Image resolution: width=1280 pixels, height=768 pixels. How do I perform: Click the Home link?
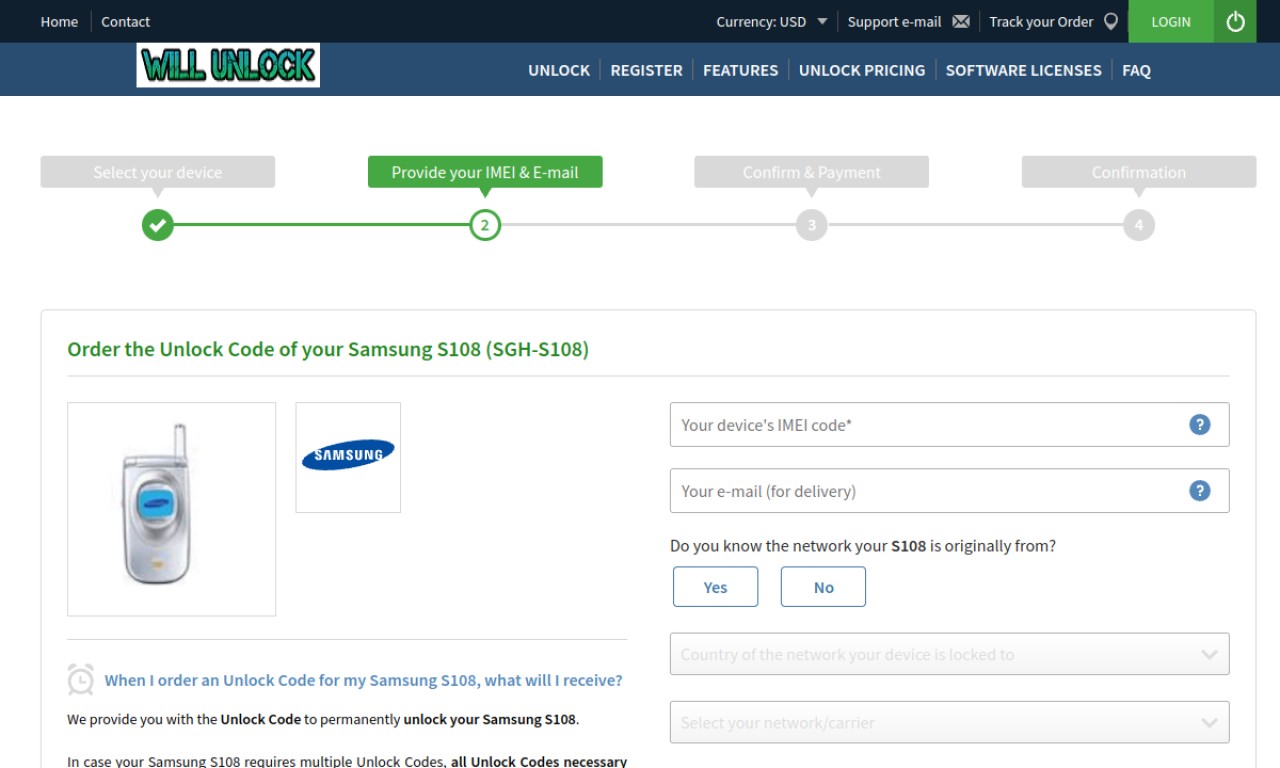[59, 21]
